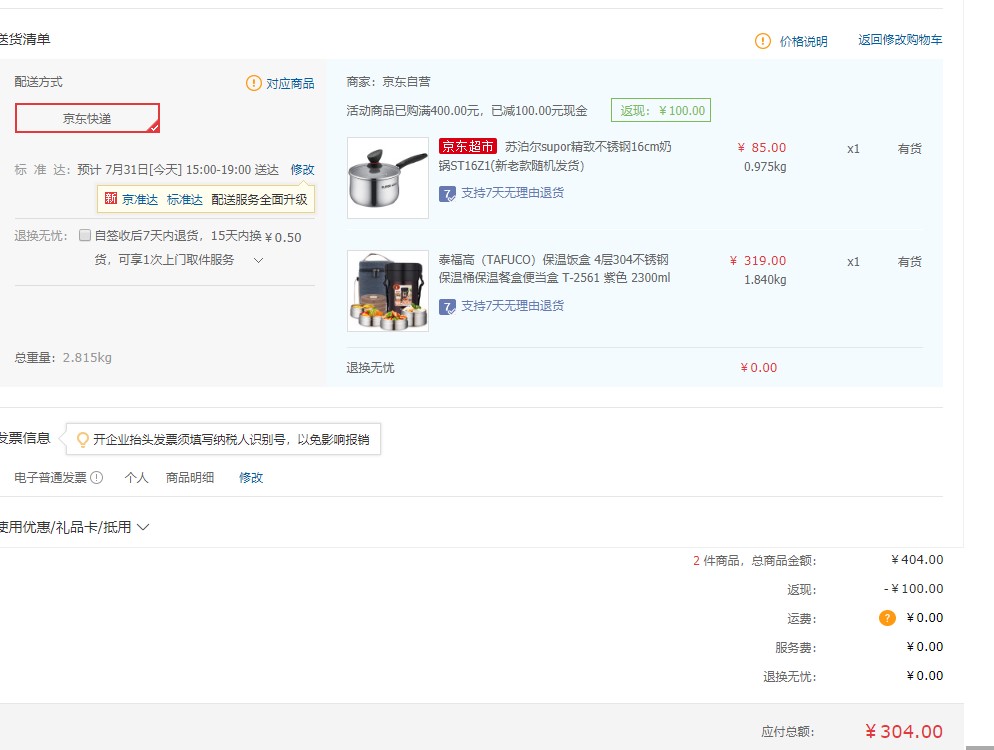Open Supor milk pot thumbnail
Screen dimensions: 994x750
tap(388, 178)
